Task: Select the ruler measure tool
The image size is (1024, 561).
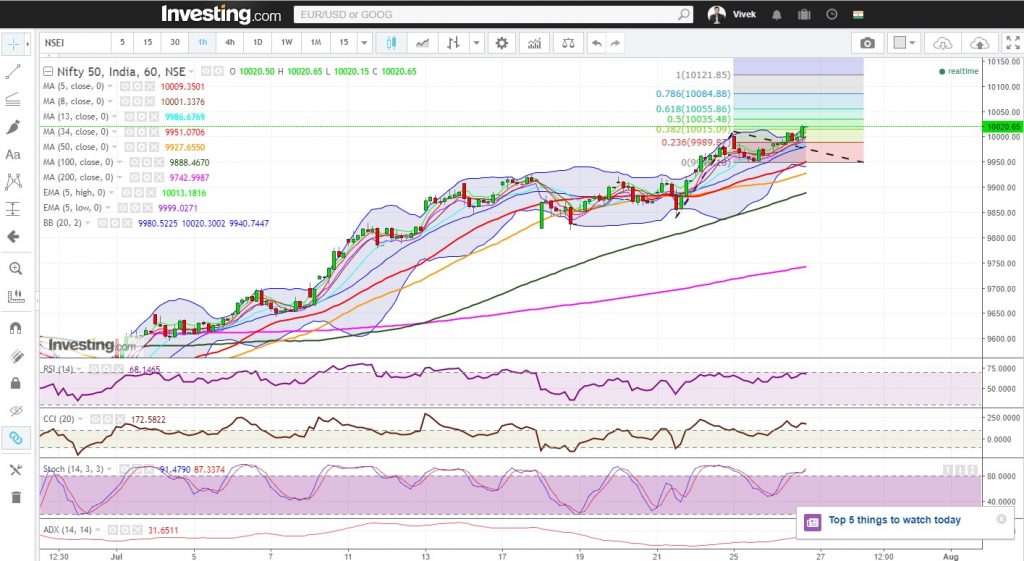Action: coord(15,296)
